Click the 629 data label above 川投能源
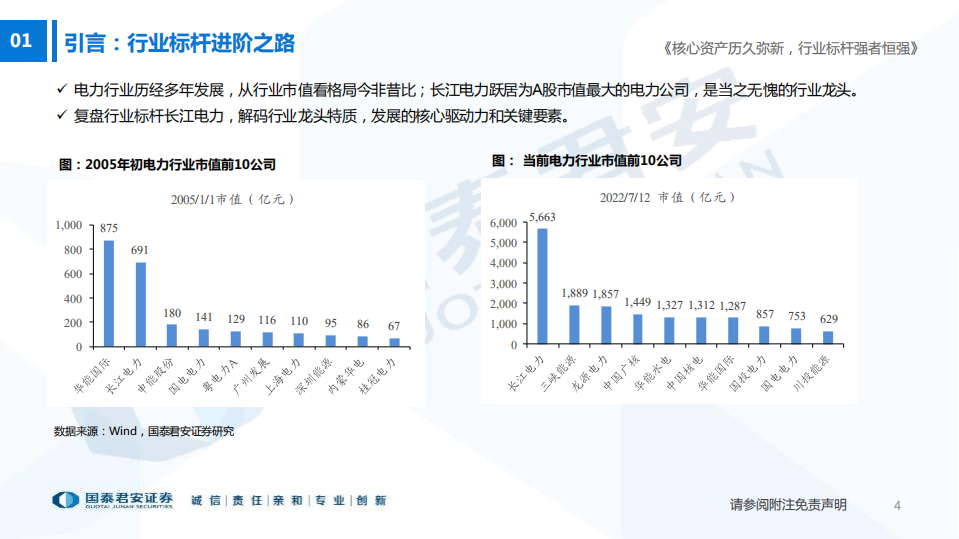Screen dimensions: 959x539 [829, 319]
